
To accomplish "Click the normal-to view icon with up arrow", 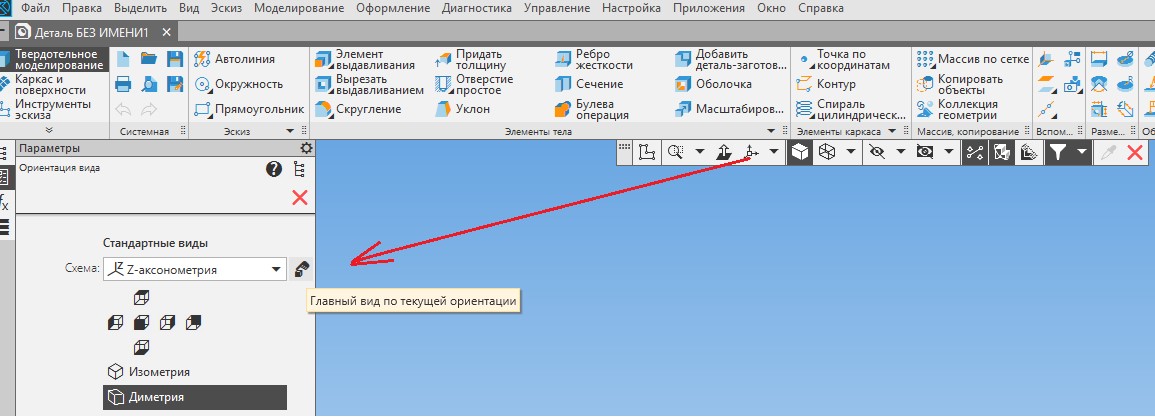I will [x=723, y=153].
